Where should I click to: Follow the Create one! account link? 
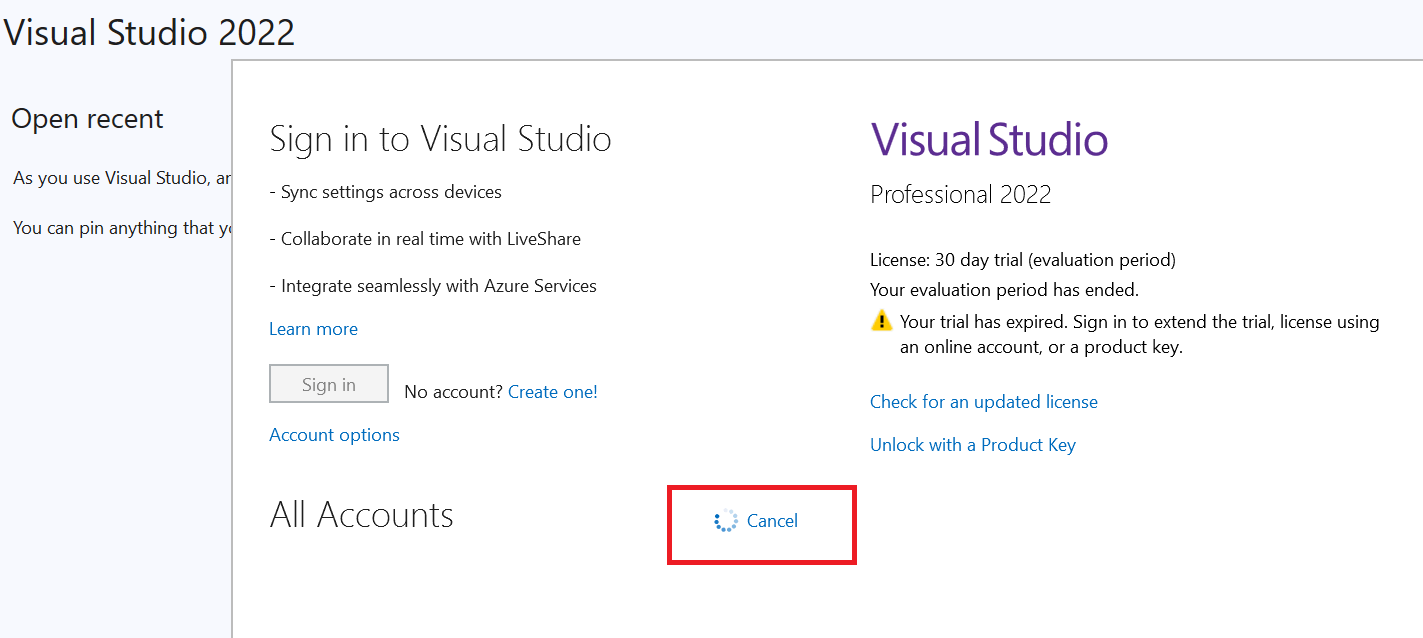pyautogui.click(x=553, y=392)
